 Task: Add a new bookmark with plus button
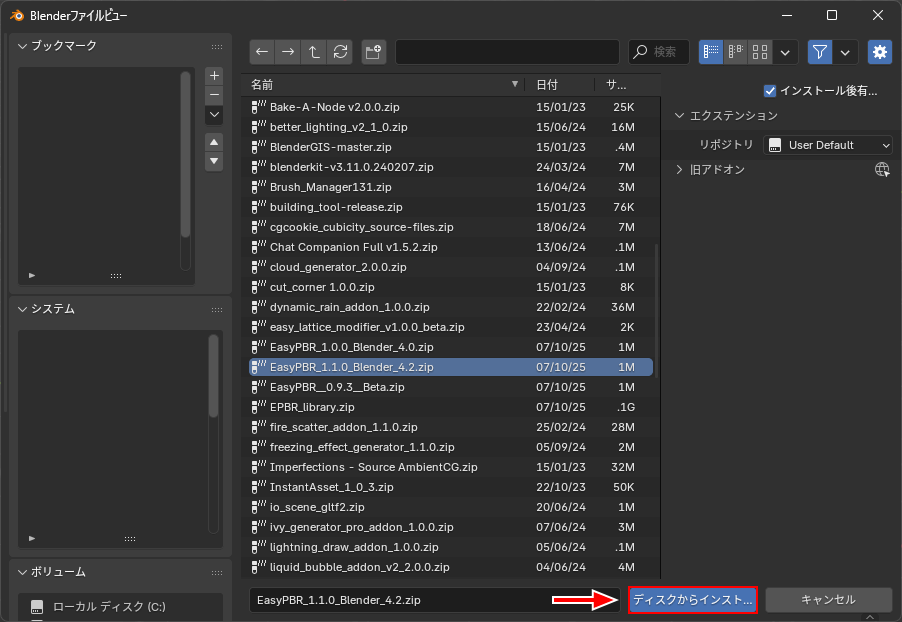pyautogui.click(x=214, y=76)
